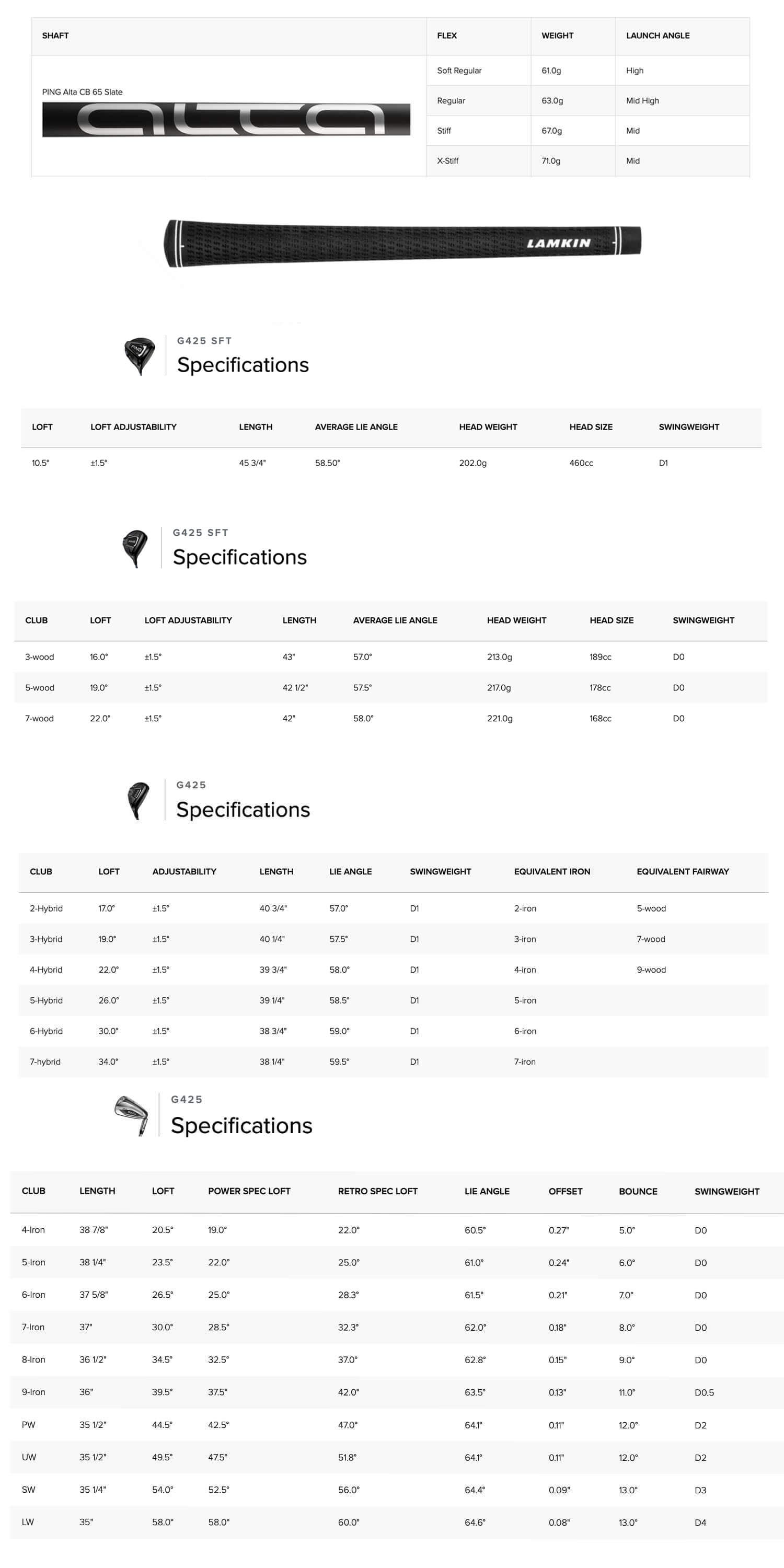Image resolution: width=784 pixels, height=1568 pixels.
Task: Select the X-Stiff flex row
Action: [x=587, y=160]
